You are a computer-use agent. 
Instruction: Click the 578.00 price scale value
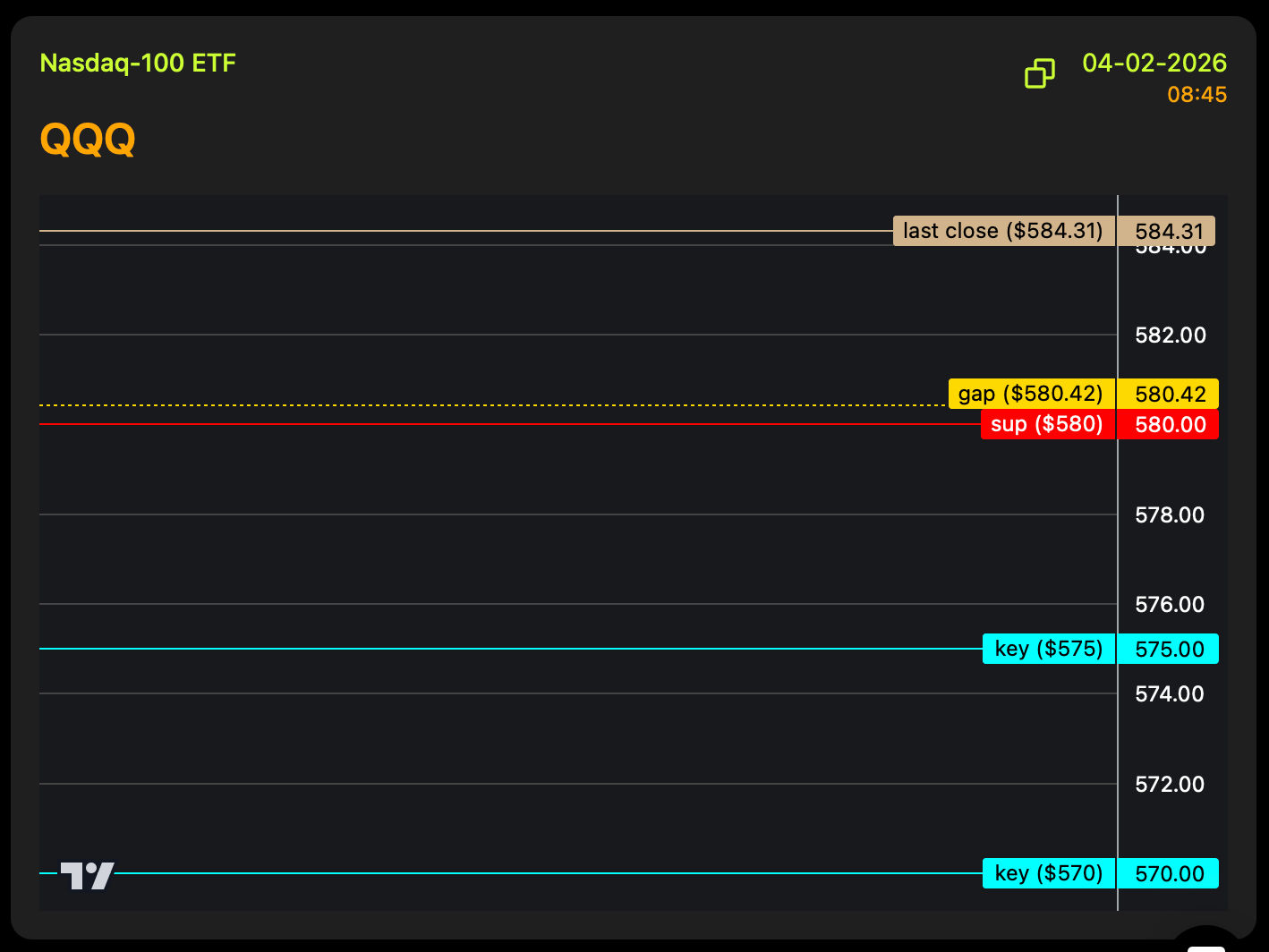tap(1169, 514)
